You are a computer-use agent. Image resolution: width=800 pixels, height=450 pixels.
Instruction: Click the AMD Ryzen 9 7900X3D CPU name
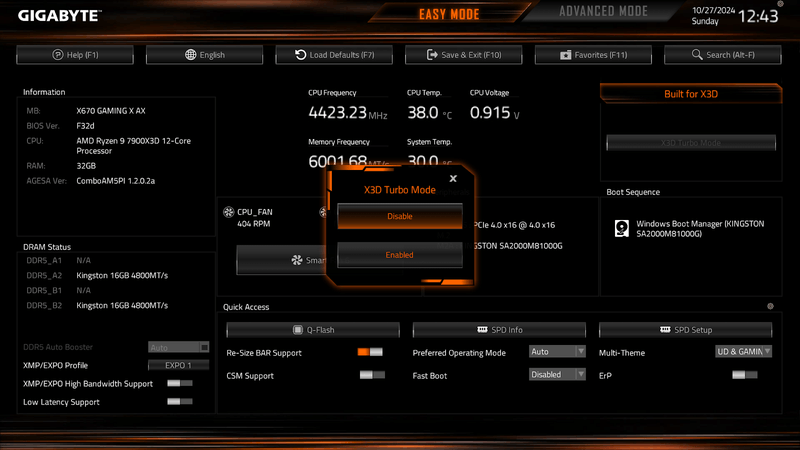[x=134, y=146]
